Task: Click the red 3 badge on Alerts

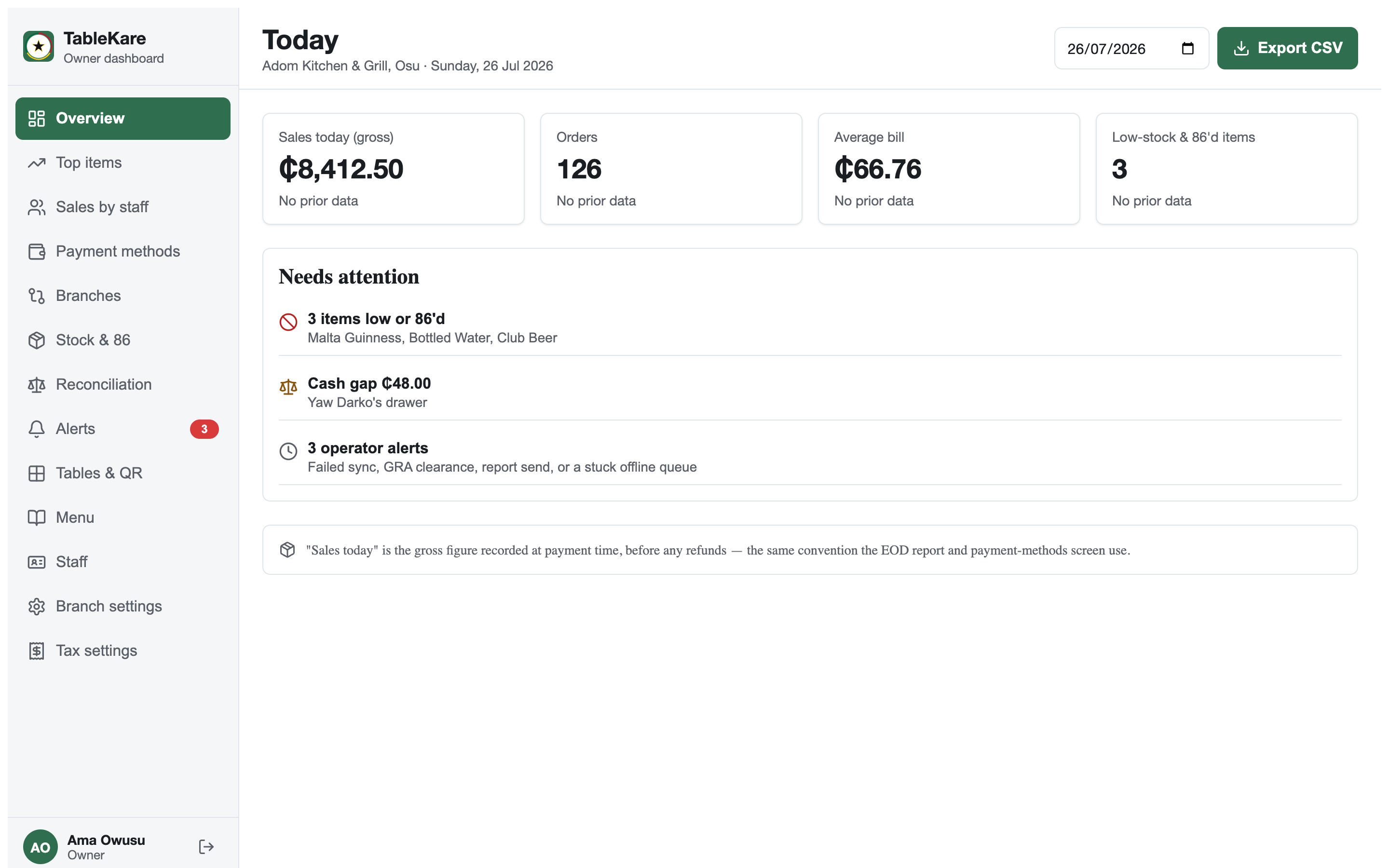Action: coord(204,429)
